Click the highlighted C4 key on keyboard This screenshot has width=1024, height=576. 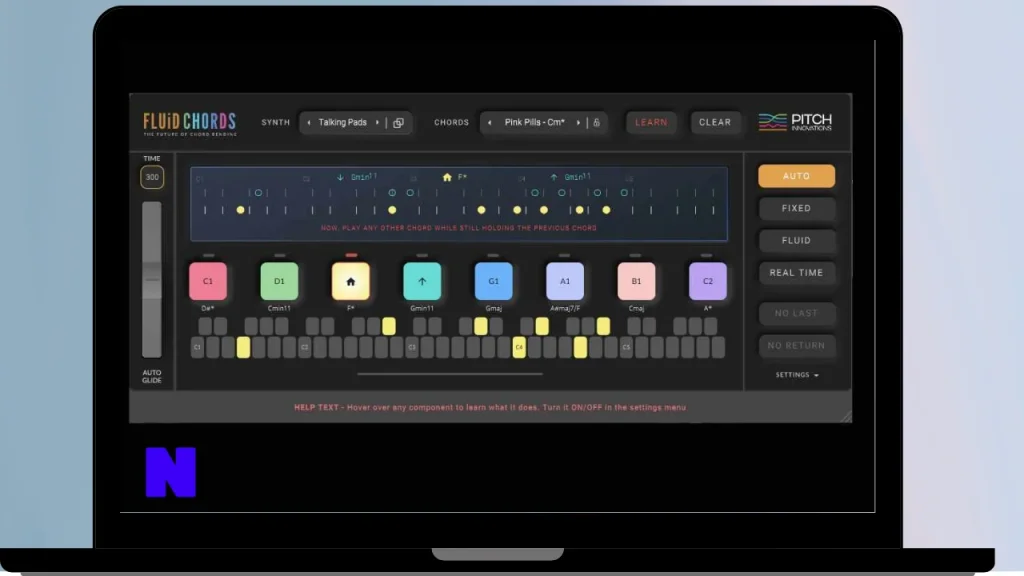click(519, 347)
